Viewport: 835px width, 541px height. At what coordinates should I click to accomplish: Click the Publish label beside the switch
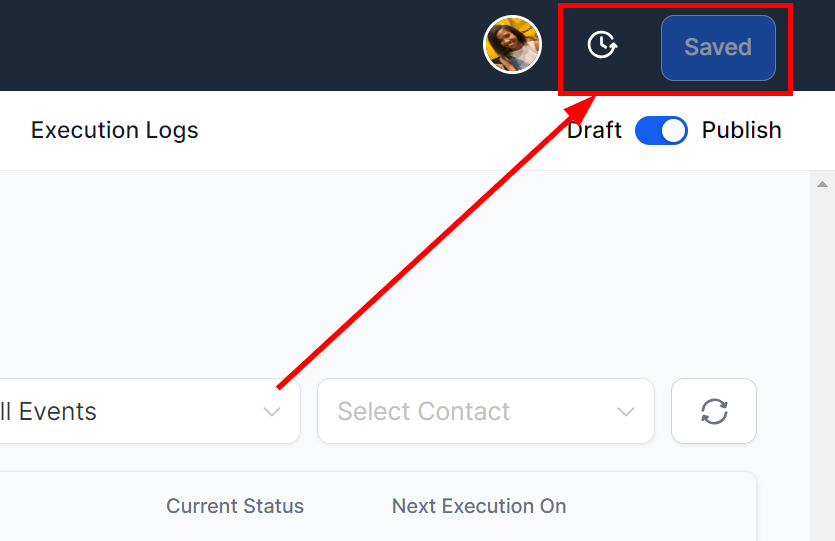(741, 130)
